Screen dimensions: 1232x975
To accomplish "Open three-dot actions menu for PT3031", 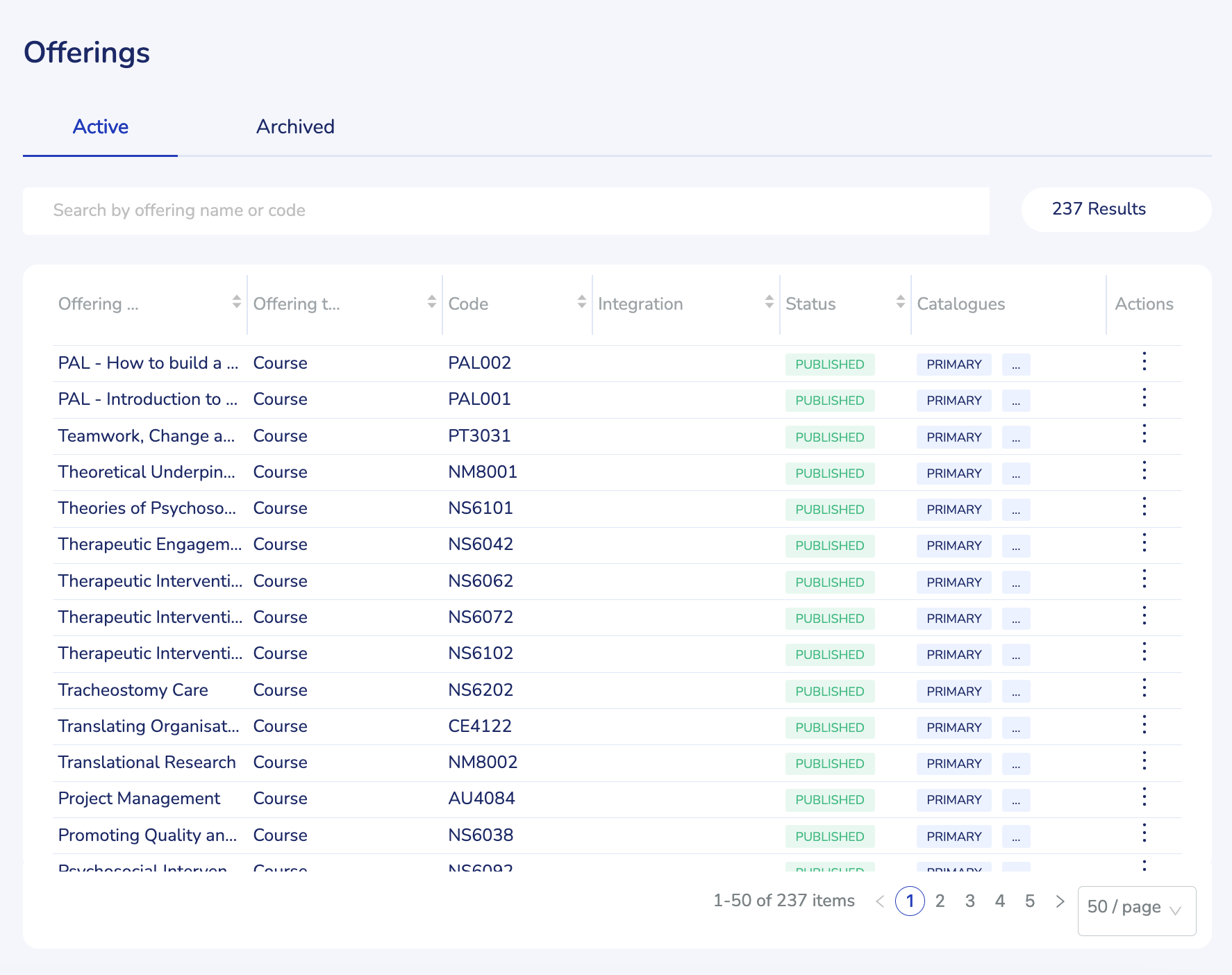I will (1144, 435).
